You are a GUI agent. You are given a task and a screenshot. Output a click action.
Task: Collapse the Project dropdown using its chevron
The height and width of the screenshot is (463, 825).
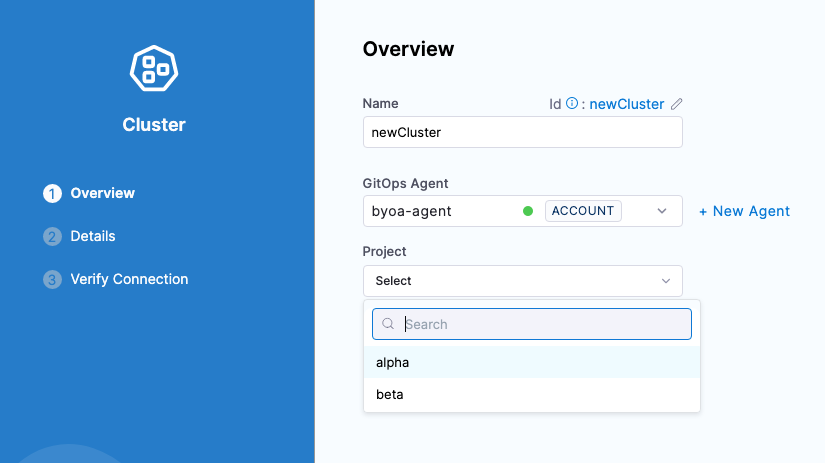pyautogui.click(x=666, y=281)
